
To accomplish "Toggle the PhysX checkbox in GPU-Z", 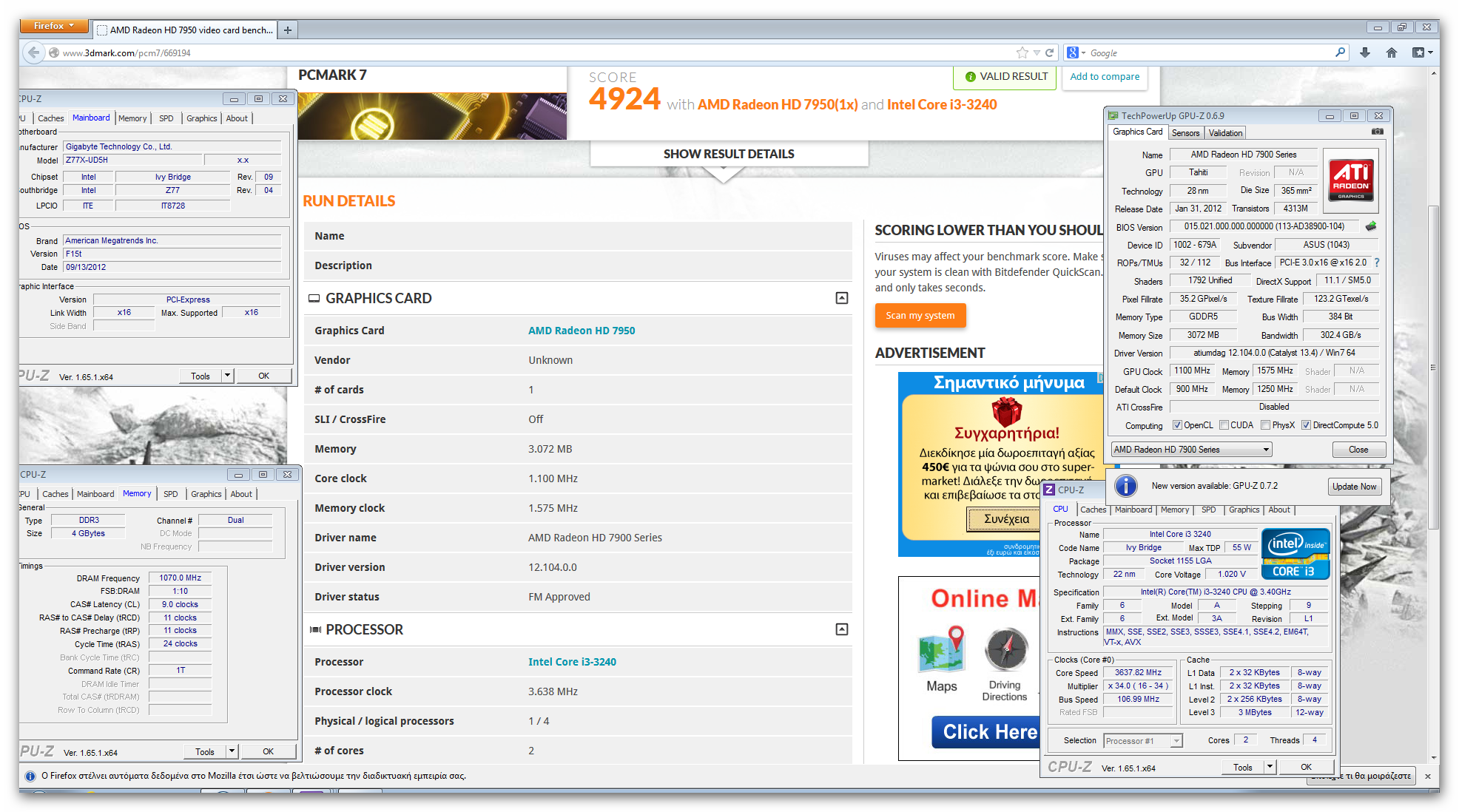I will [x=1266, y=425].
